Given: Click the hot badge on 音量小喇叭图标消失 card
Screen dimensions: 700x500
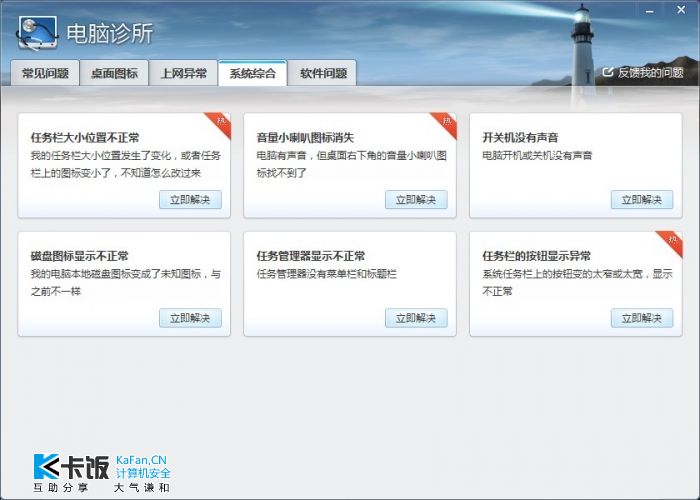Looking at the screenshot, I should point(446,123).
